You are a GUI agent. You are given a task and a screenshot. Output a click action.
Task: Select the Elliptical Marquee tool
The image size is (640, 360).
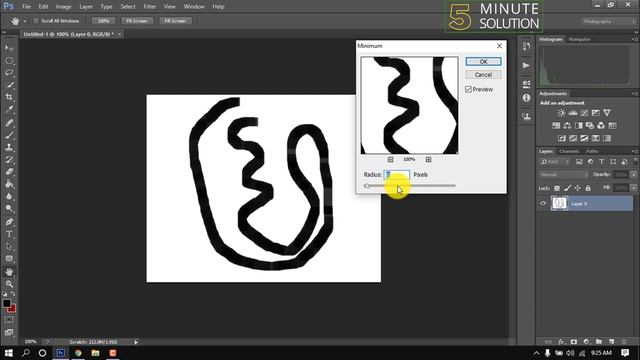click(9, 60)
